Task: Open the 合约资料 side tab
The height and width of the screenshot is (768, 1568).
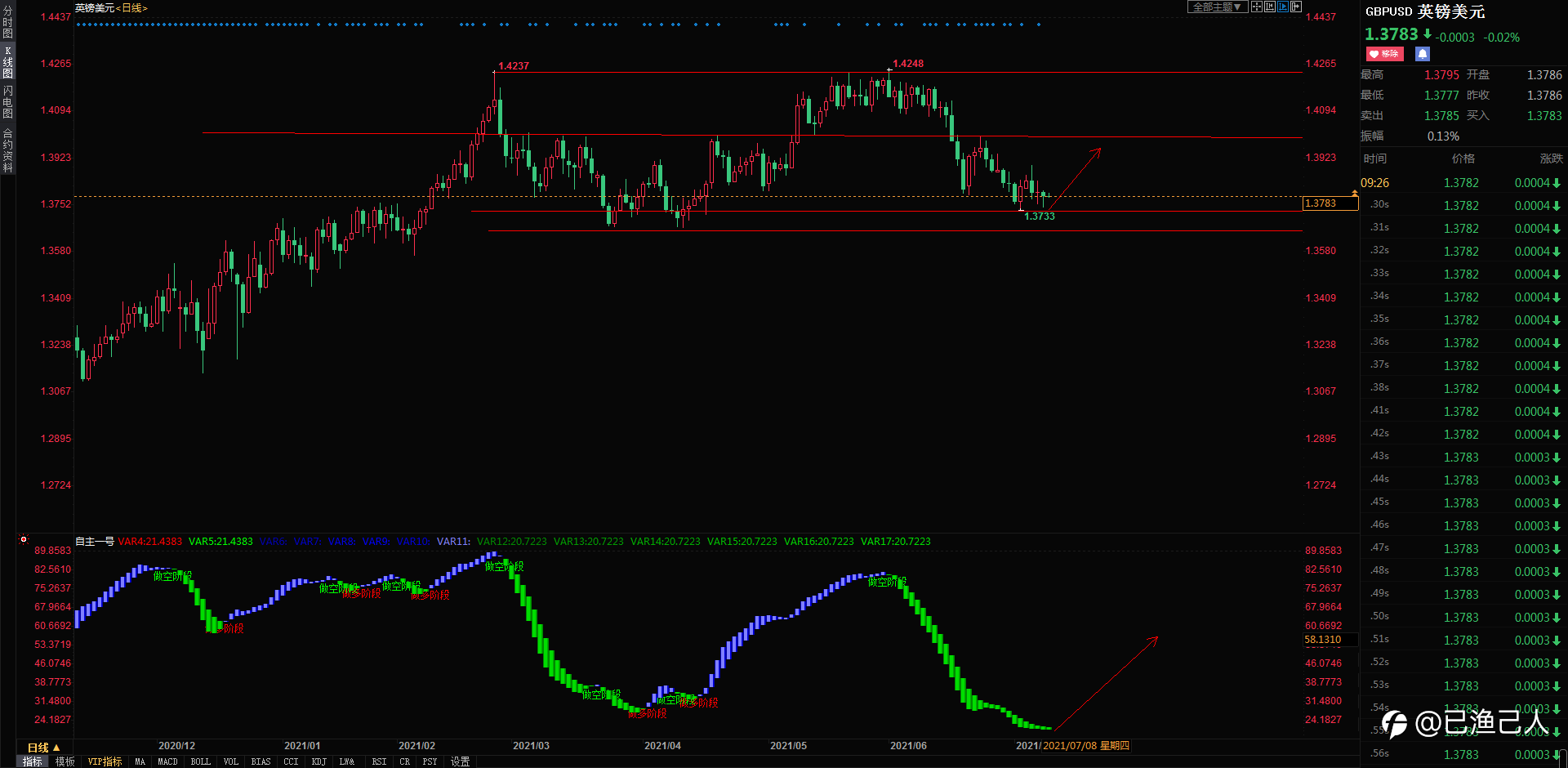Action: 7,150
